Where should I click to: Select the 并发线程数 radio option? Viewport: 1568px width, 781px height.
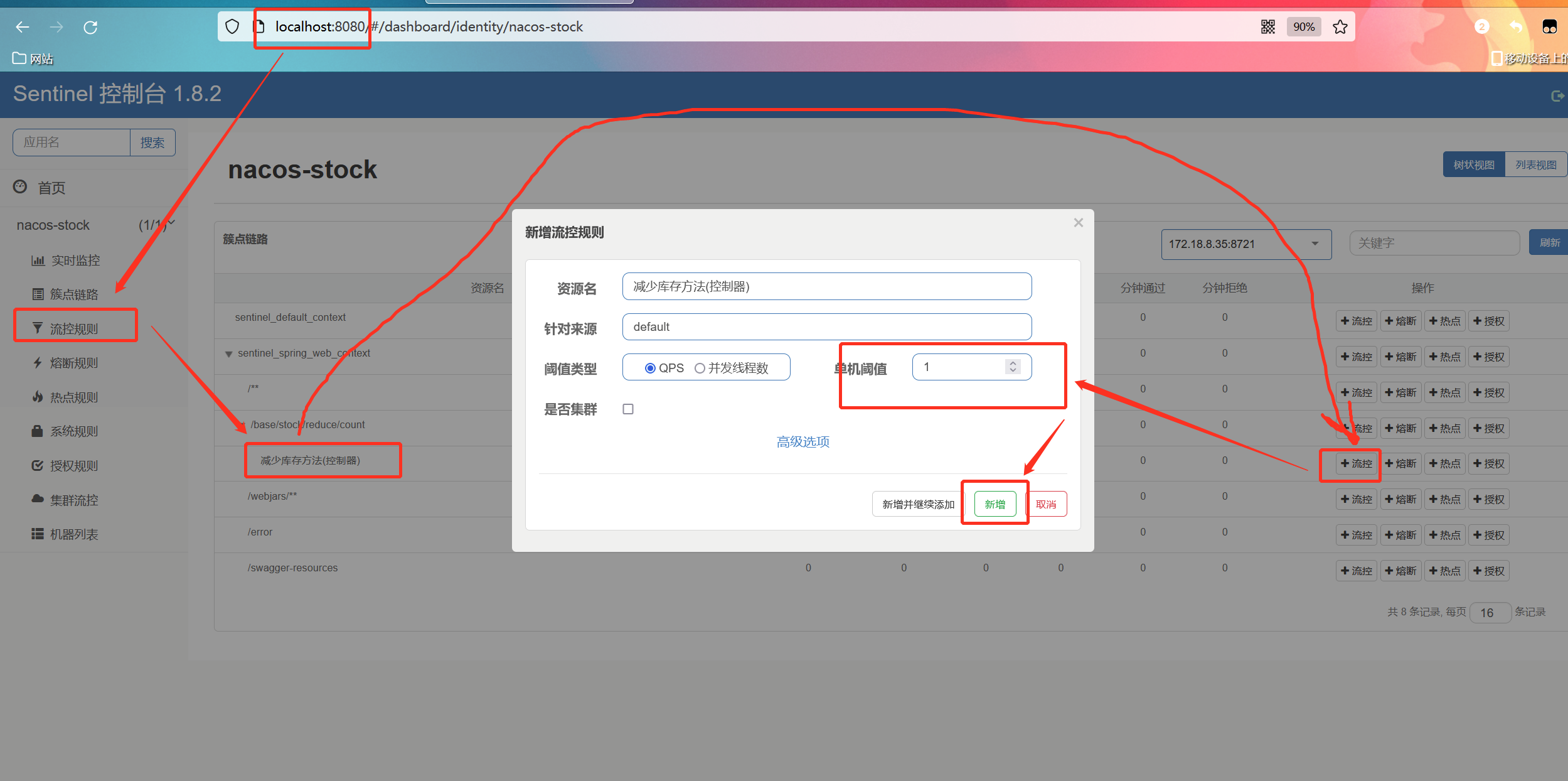700,368
